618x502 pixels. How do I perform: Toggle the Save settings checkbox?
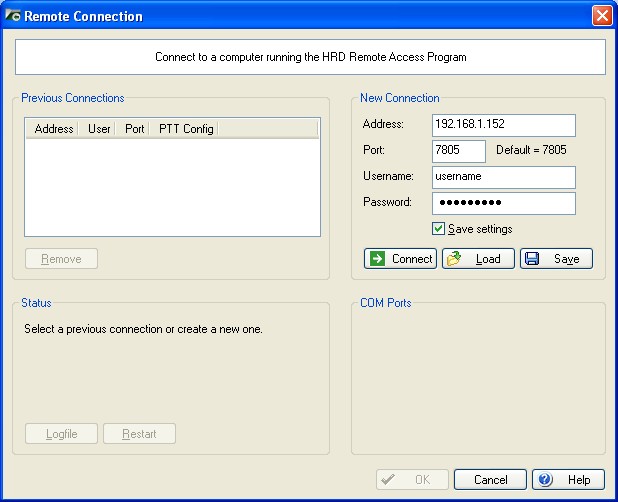(x=438, y=229)
